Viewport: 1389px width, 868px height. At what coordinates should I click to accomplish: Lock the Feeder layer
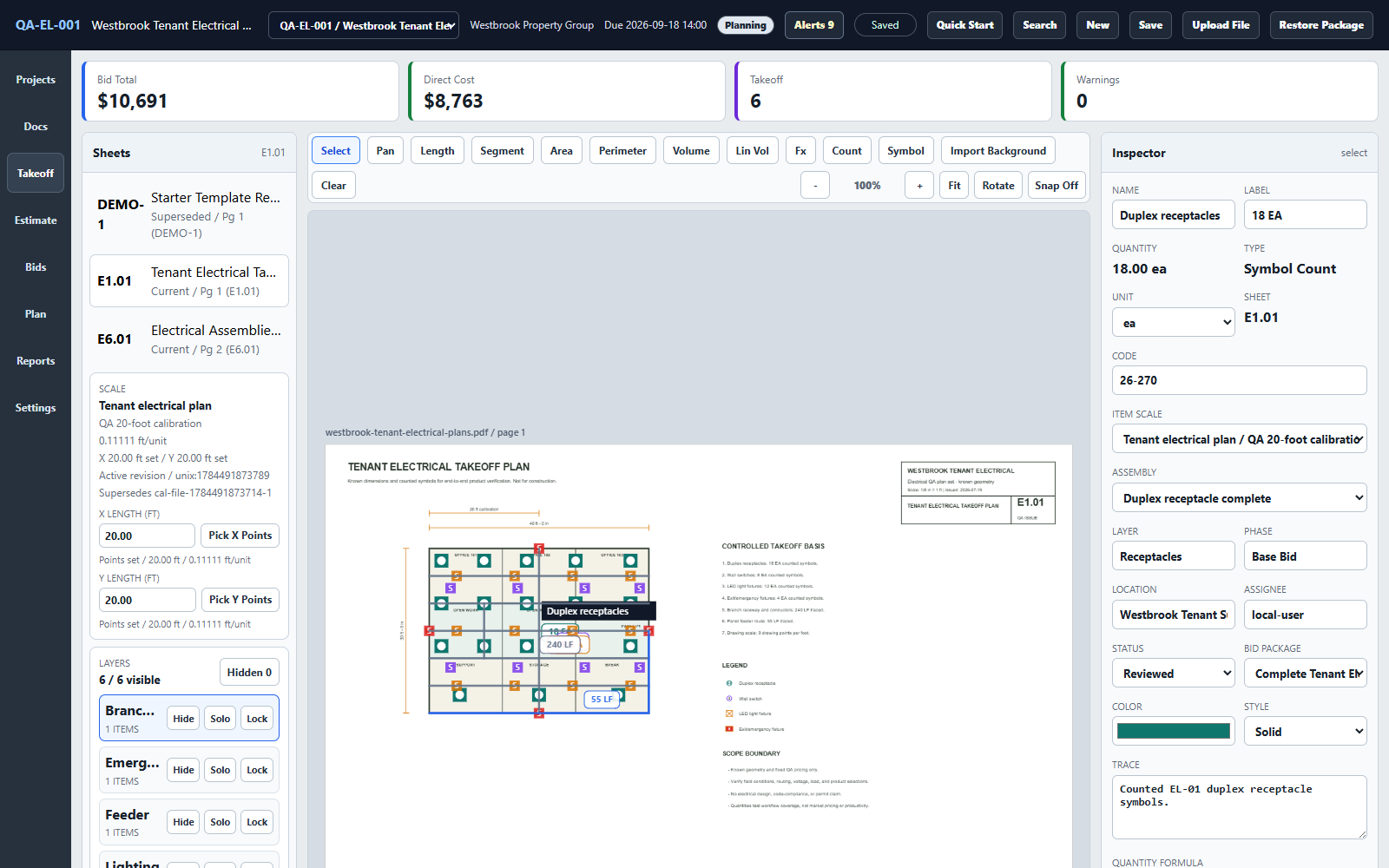pos(257,822)
